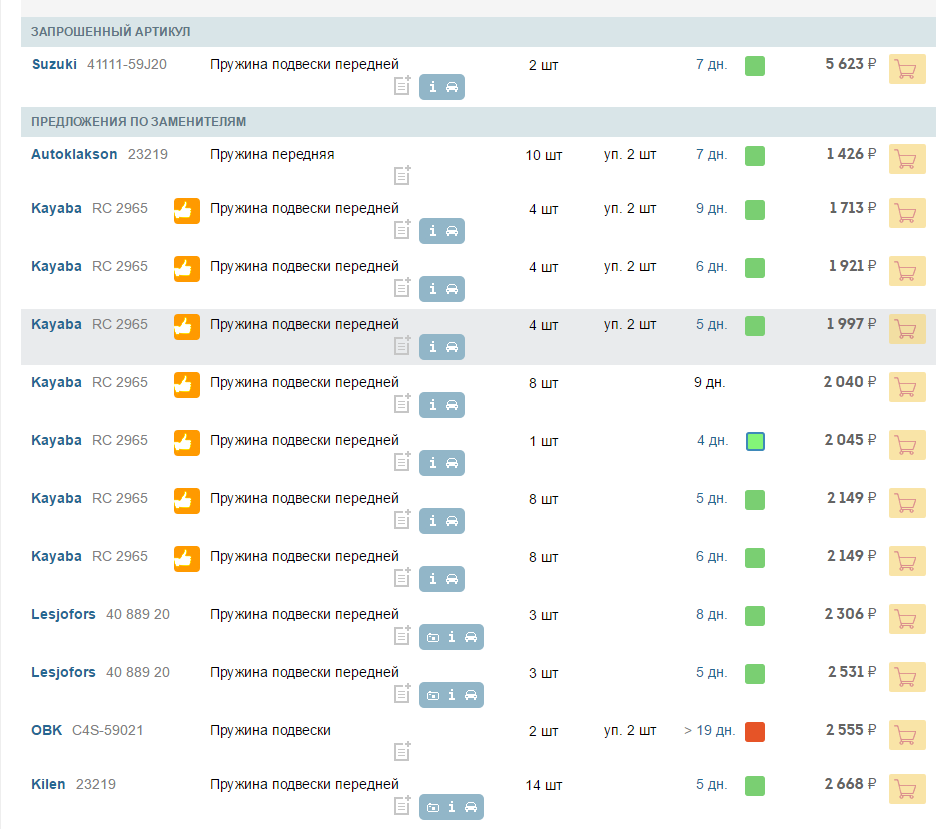
Task: Click cart icon for Kilen 23219
Action: [x=906, y=790]
